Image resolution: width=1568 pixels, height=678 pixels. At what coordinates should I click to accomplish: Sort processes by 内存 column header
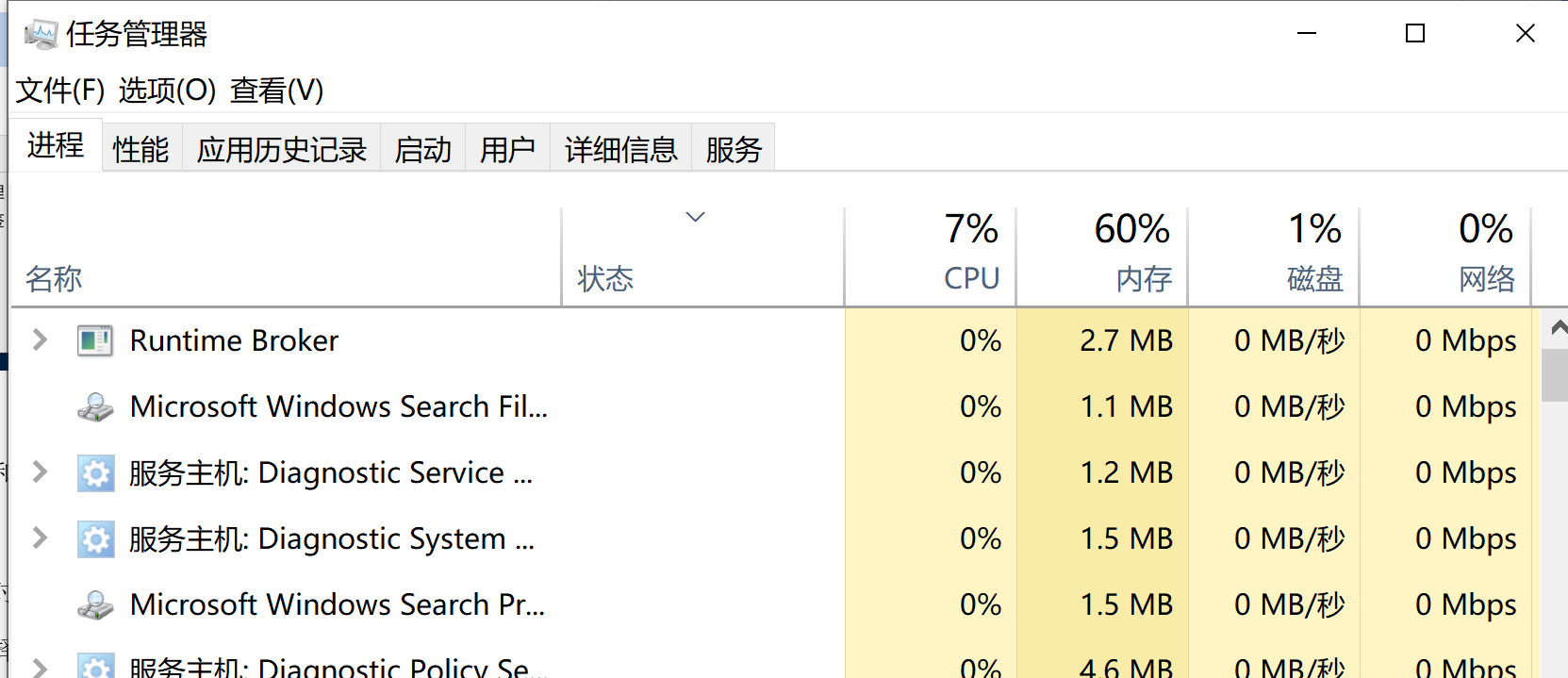pyautogui.click(x=1143, y=278)
